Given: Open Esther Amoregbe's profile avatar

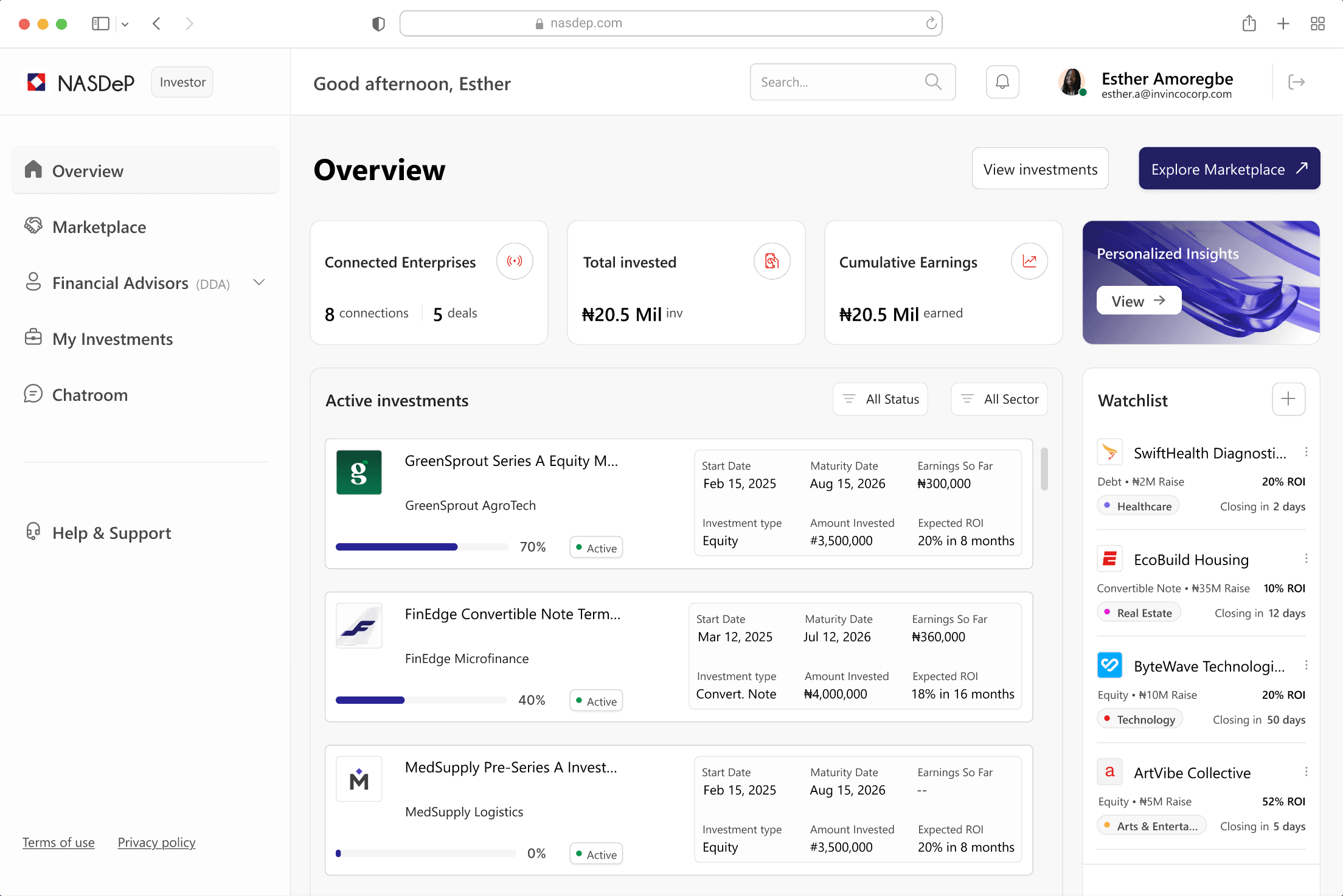Looking at the screenshot, I should point(1072,82).
